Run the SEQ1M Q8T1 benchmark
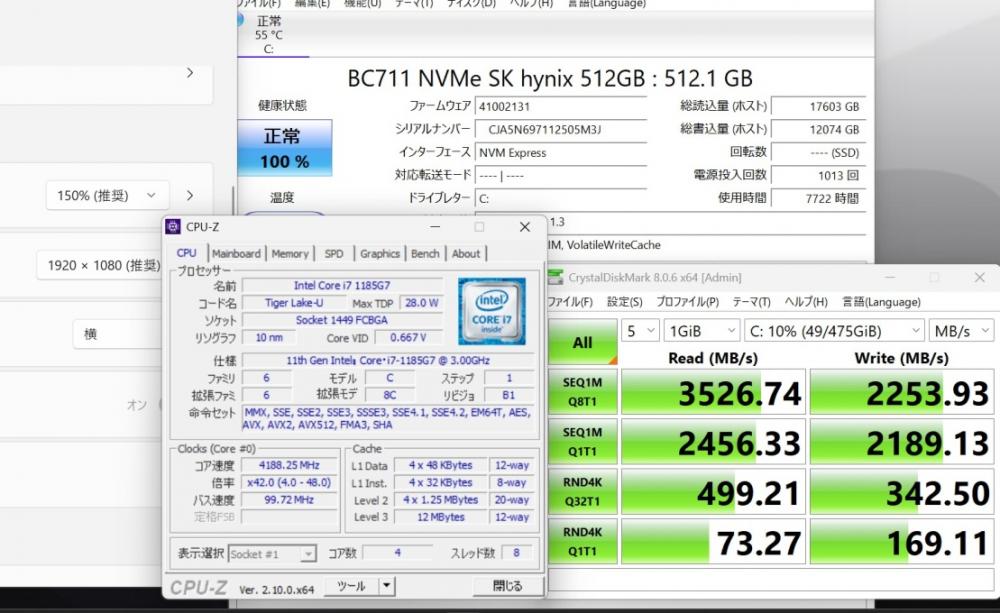Screen dimensions: 1000x613 point(582,392)
